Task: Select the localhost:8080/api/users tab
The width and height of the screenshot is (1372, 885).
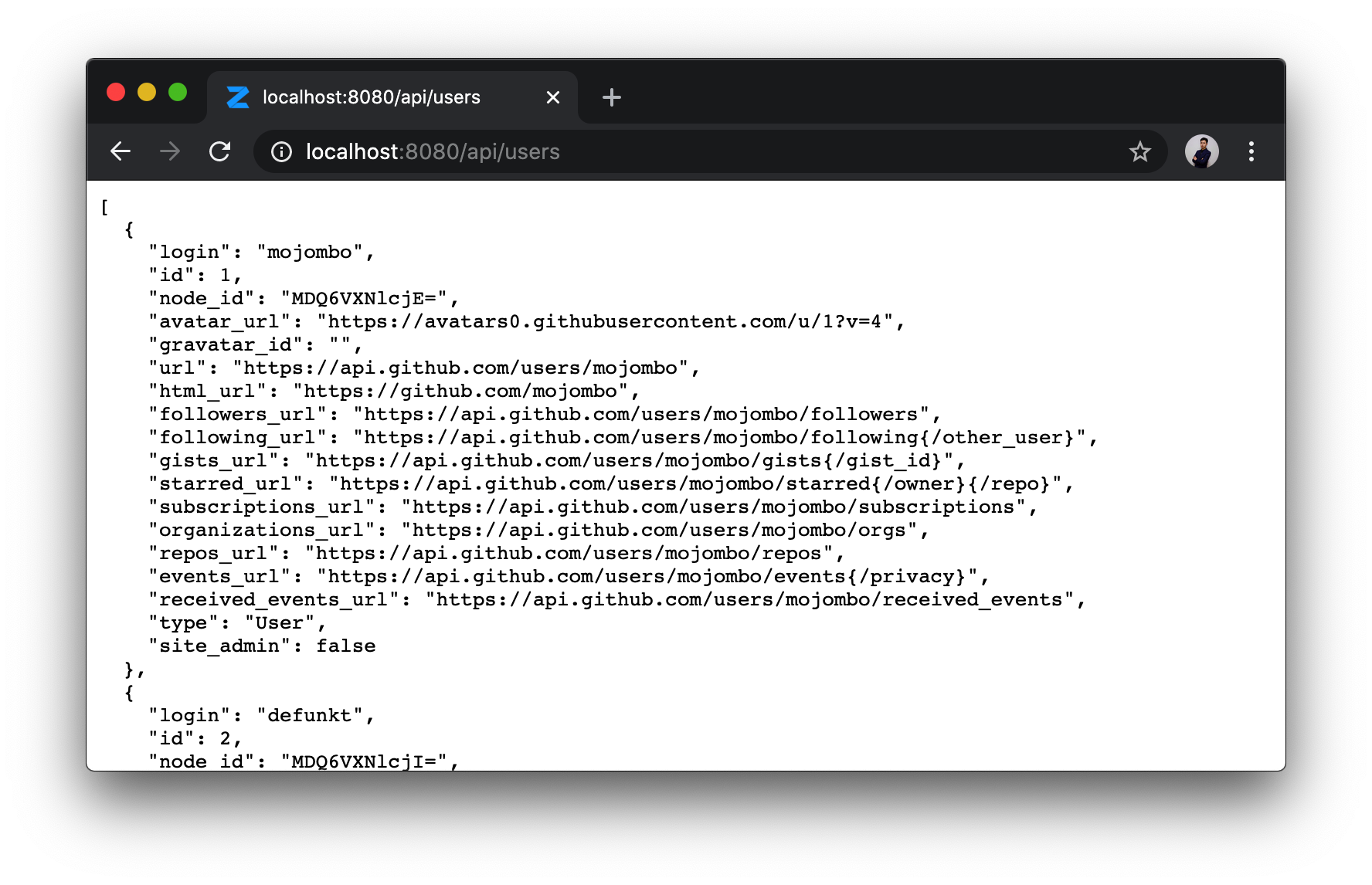Action: [392, 97]
